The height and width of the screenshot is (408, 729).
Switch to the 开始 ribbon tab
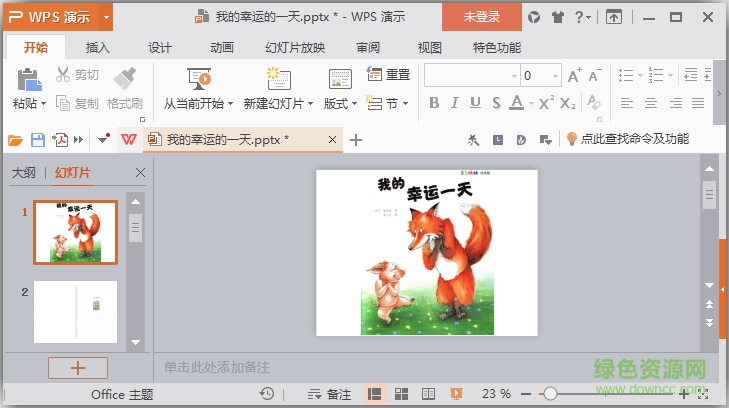(35, 47)
